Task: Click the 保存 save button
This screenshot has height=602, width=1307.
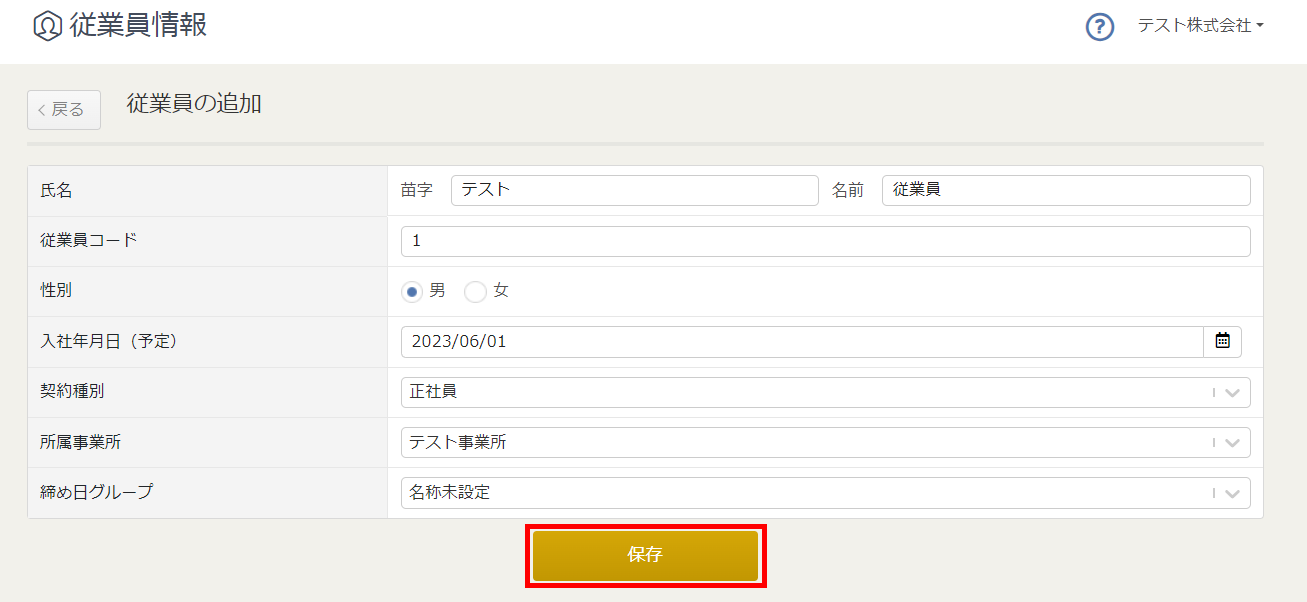Action: (x=645, y=555)
